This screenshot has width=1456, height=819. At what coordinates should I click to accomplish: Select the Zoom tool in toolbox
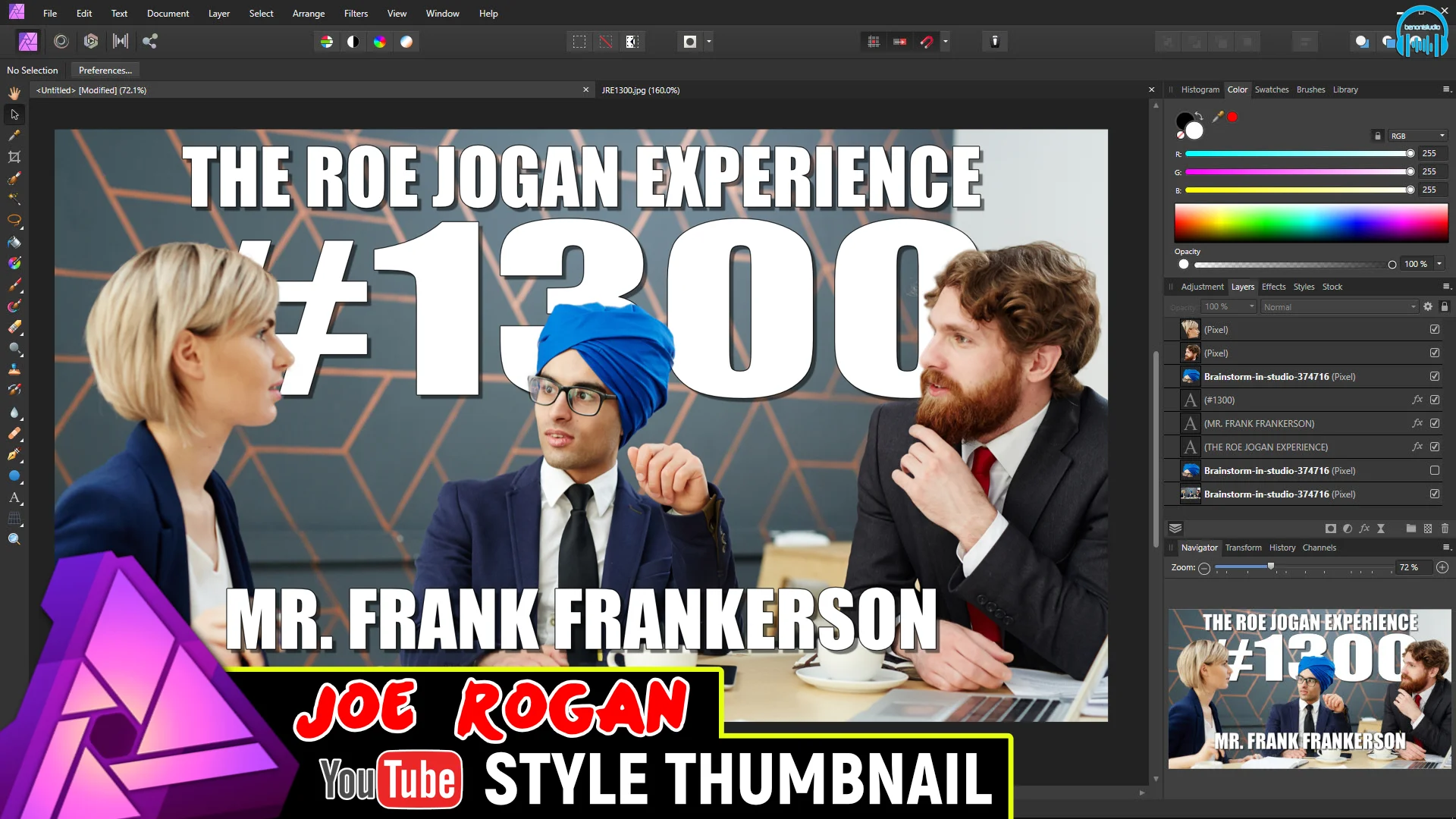(x=14, y=539)
